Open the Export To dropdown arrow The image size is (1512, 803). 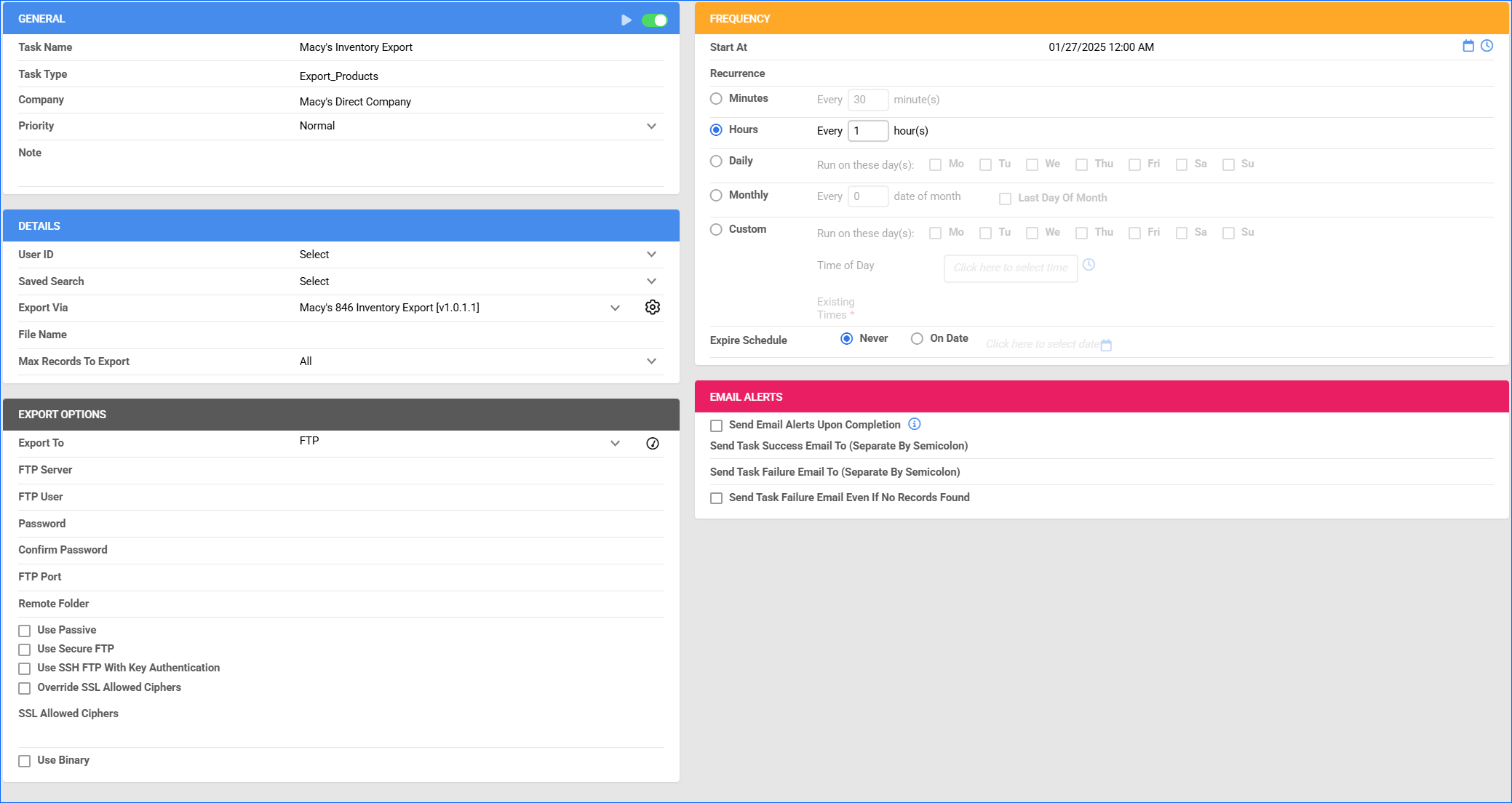pos(616,444)
